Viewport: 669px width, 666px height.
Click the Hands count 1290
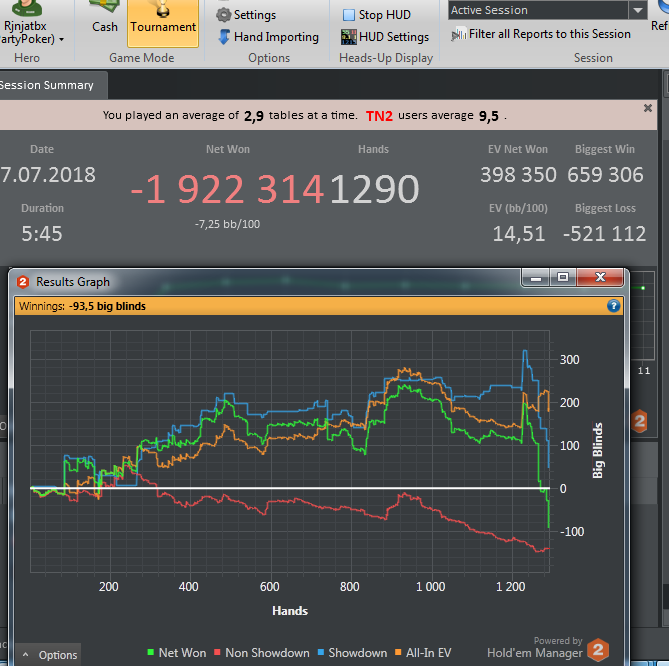click(375, 189)
